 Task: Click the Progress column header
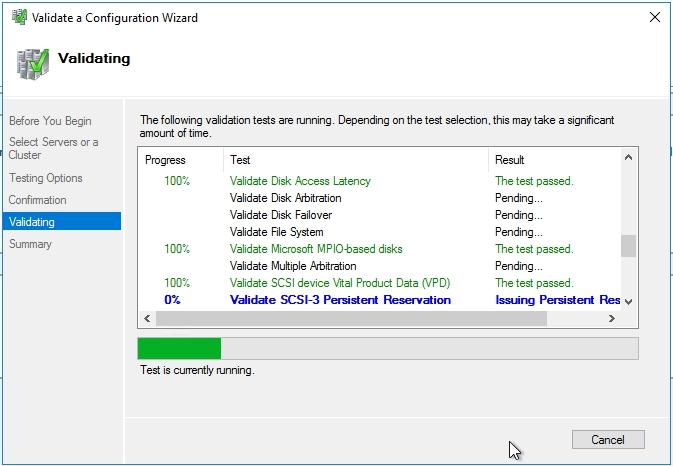coord(181,160)
